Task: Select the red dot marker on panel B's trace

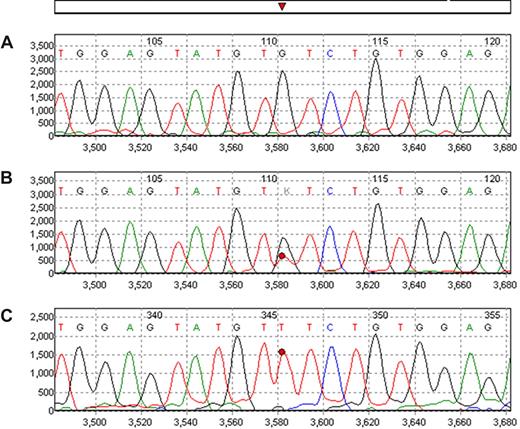Action: [282, 256]
